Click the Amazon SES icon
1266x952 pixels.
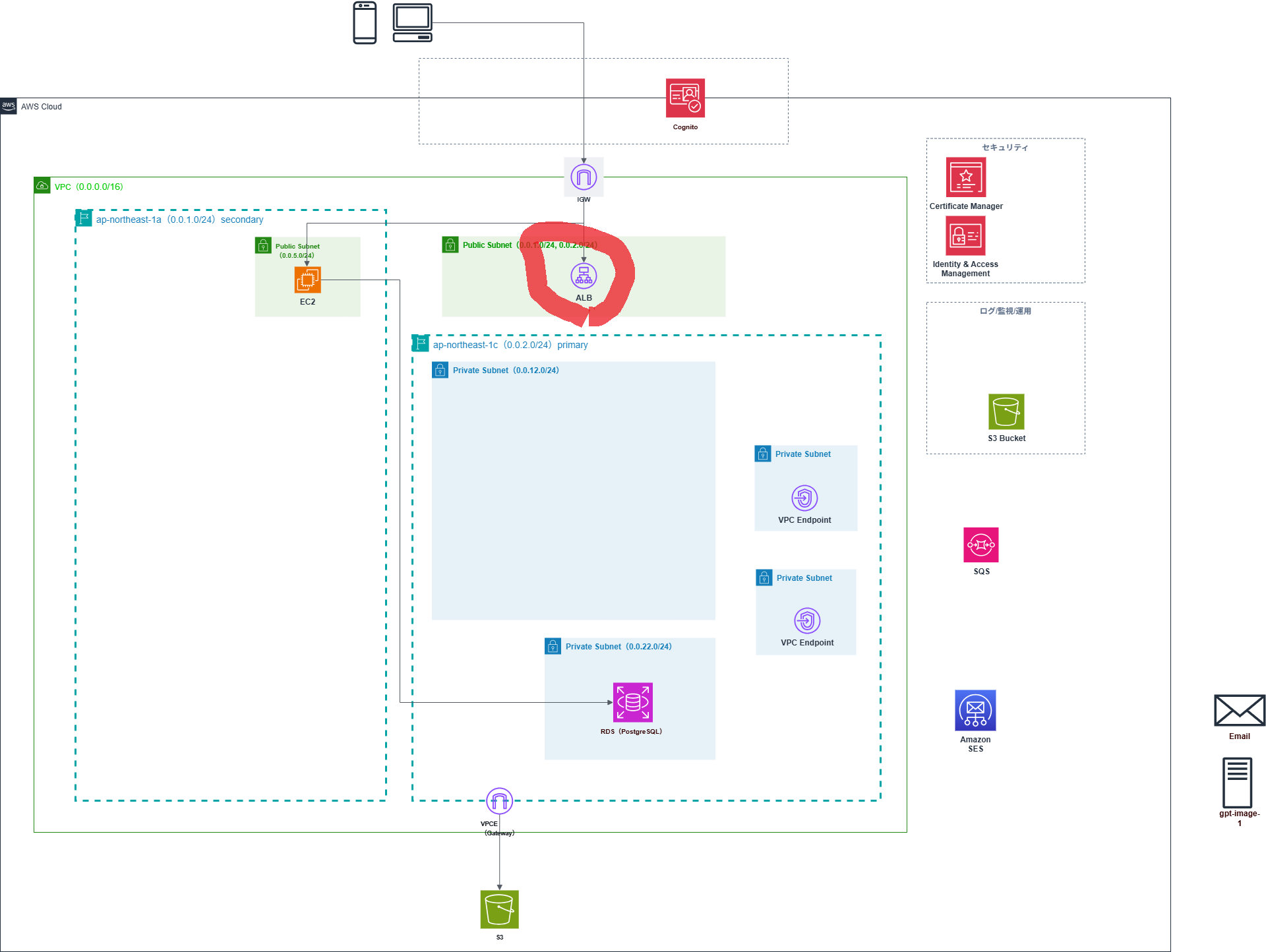click(x=975, y=710)
